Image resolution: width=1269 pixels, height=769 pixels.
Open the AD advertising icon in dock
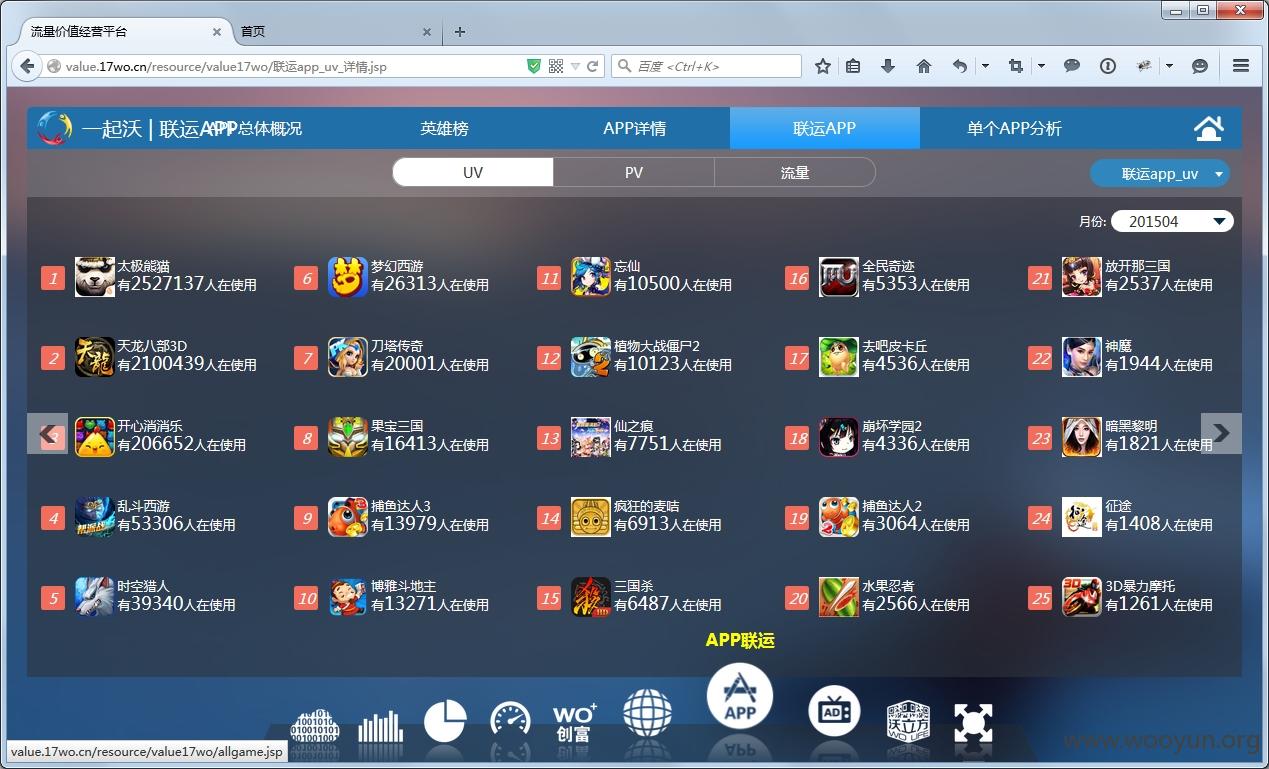834,711
